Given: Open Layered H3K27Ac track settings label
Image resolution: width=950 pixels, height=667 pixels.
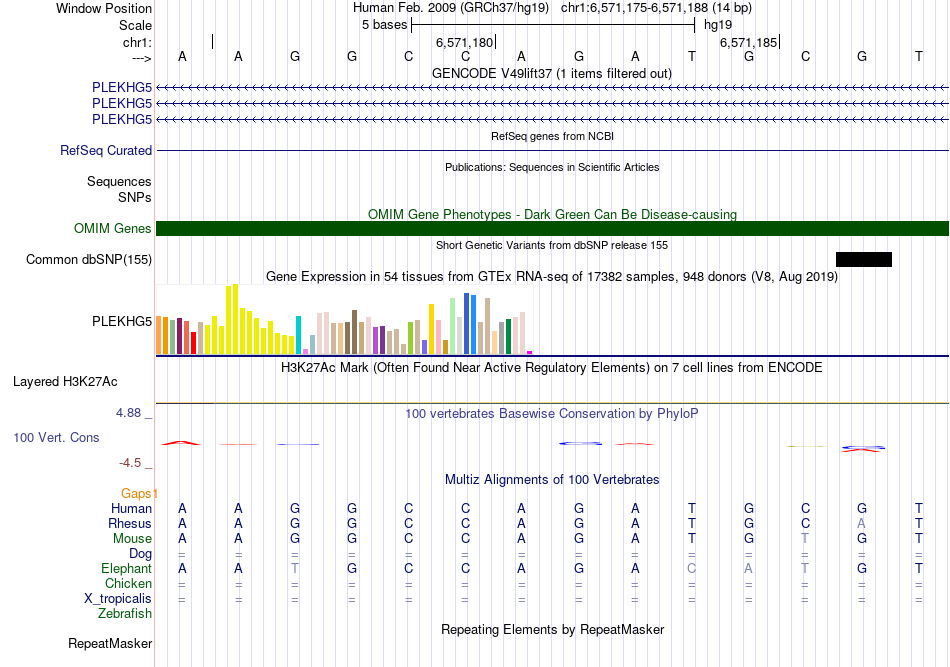Looking at the screenshot, I should (x=65, y=381).
